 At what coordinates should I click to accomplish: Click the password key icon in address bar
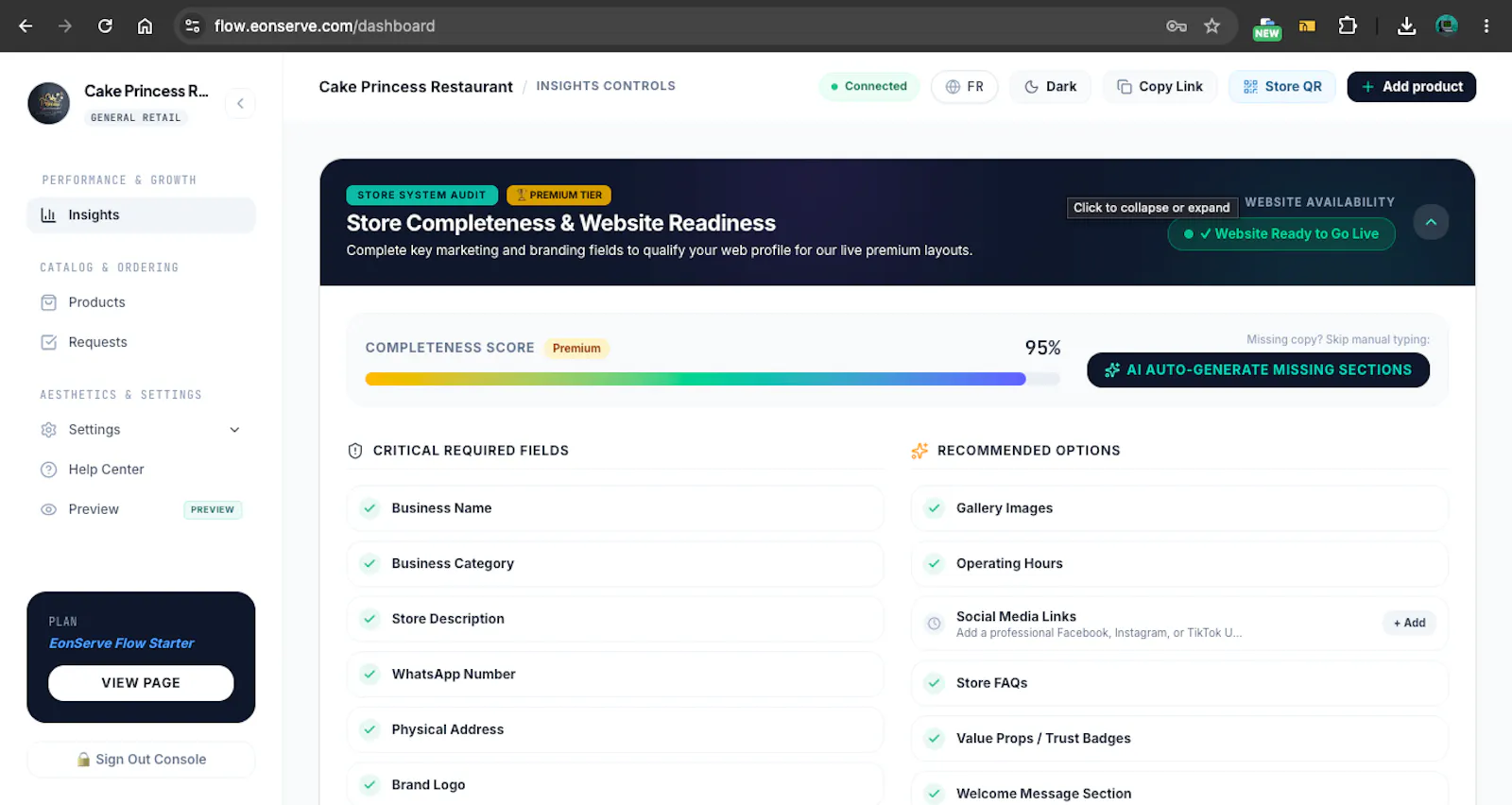click(1177, 26)
